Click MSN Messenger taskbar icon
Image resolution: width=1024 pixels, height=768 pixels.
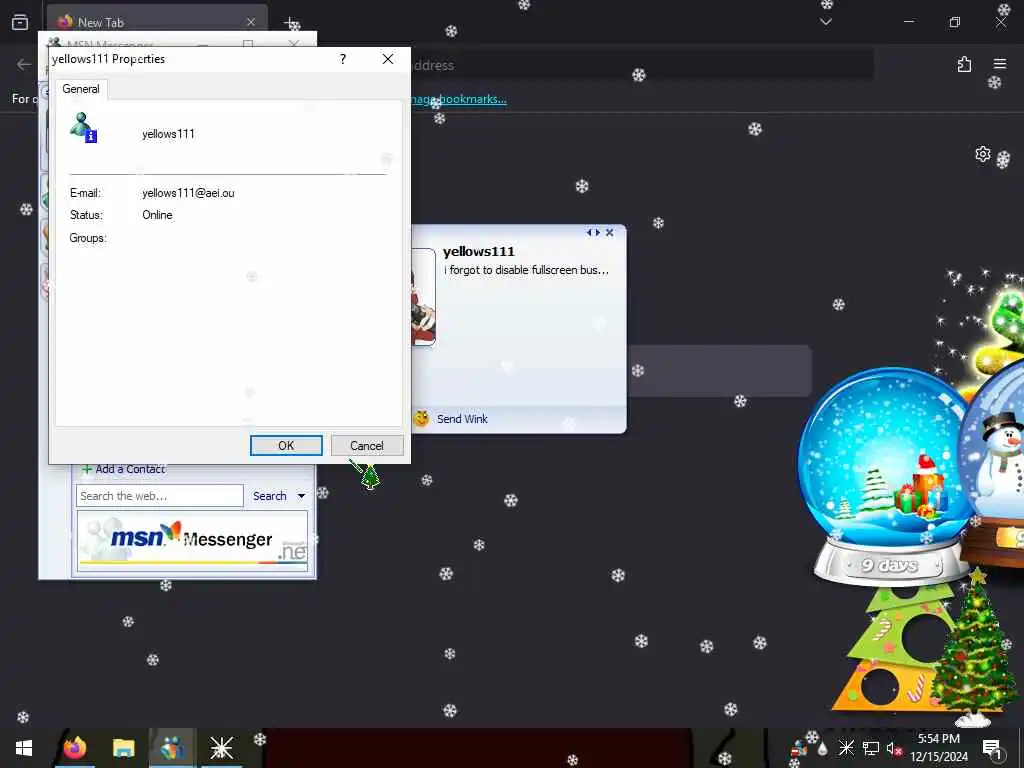(172, 748)
